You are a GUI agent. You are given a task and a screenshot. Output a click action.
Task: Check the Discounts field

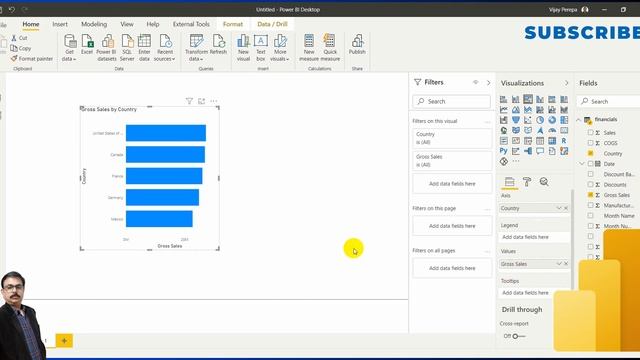(x=590, y=184)
